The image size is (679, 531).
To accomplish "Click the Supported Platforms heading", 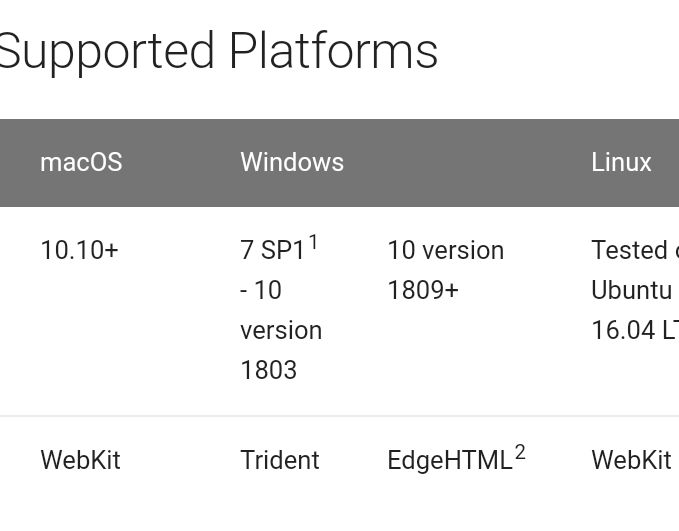I will [x=218, y=52].
